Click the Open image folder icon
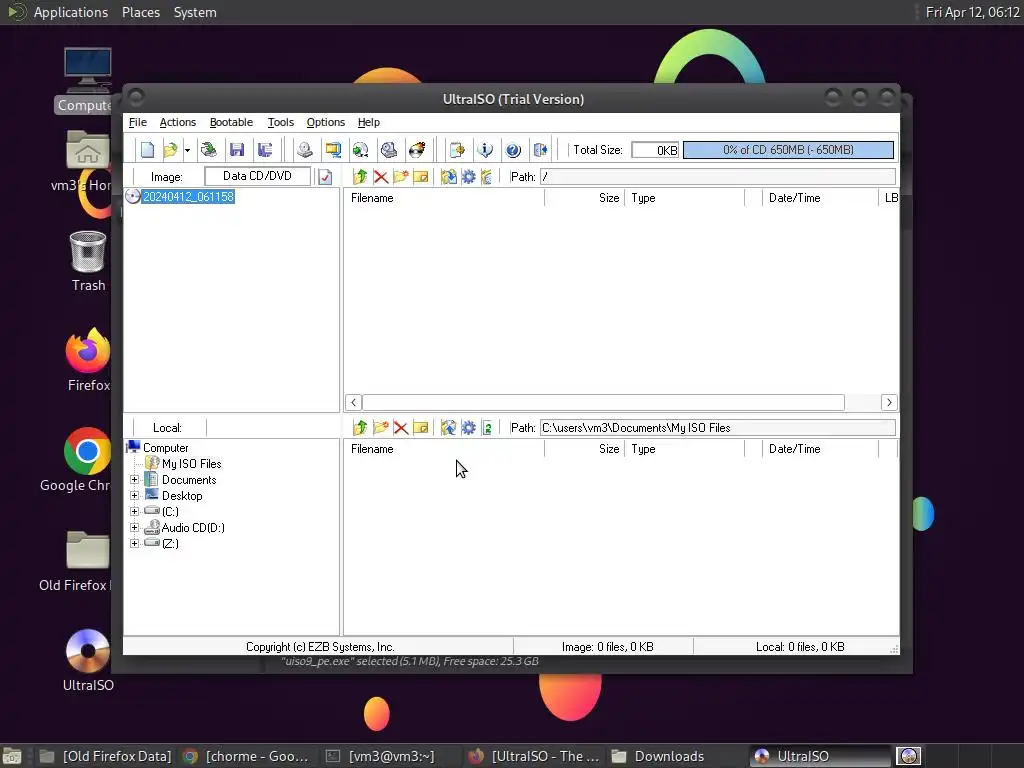Screen dimensions: 1024x768 (170, 150)
